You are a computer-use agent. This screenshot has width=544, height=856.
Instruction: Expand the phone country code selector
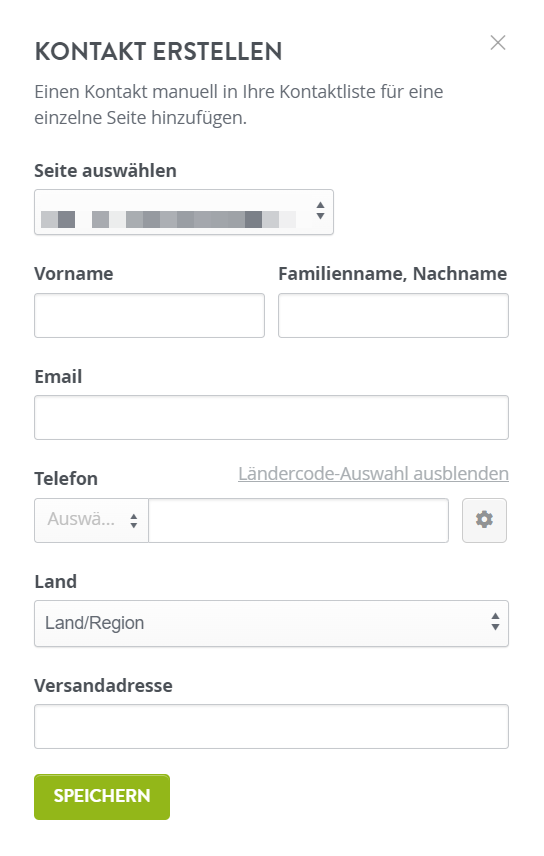click(x=91, y=520)
